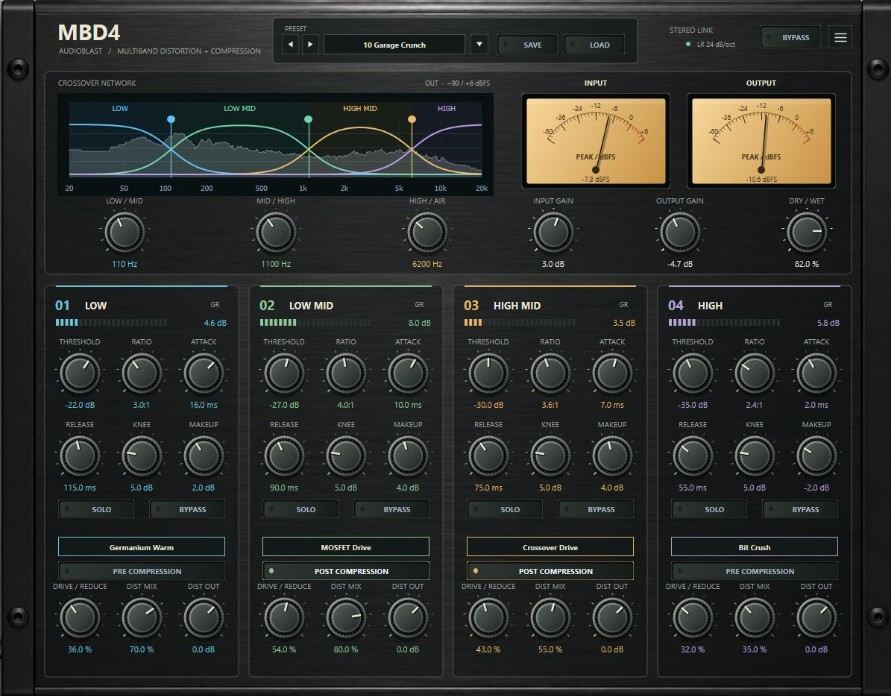Save the current preset
Image resolution: width=891 pixels, height=696 pixels.
click(527, 45)
